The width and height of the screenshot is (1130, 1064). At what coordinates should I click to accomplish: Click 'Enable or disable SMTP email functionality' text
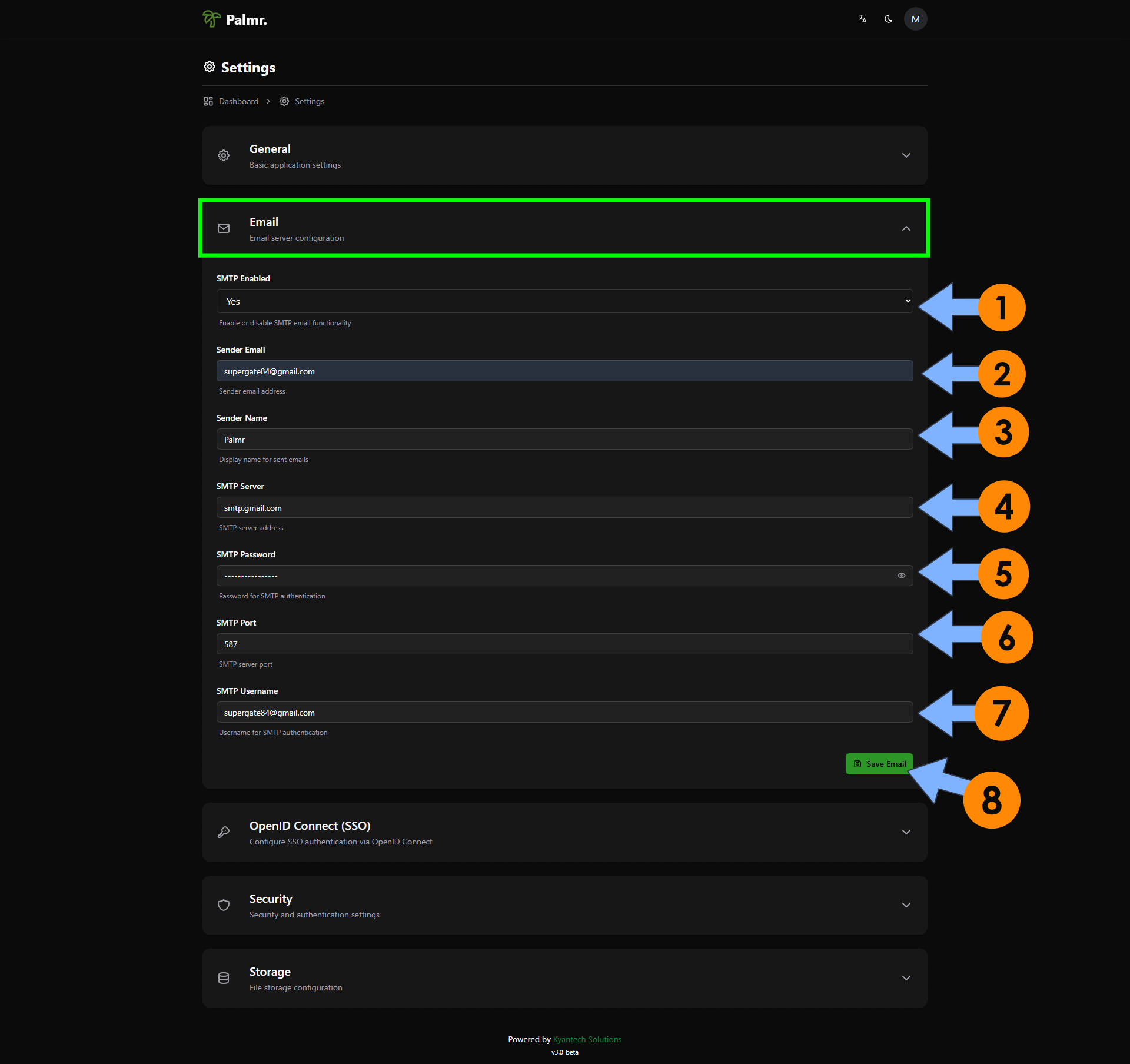click(x=285, y=323)
